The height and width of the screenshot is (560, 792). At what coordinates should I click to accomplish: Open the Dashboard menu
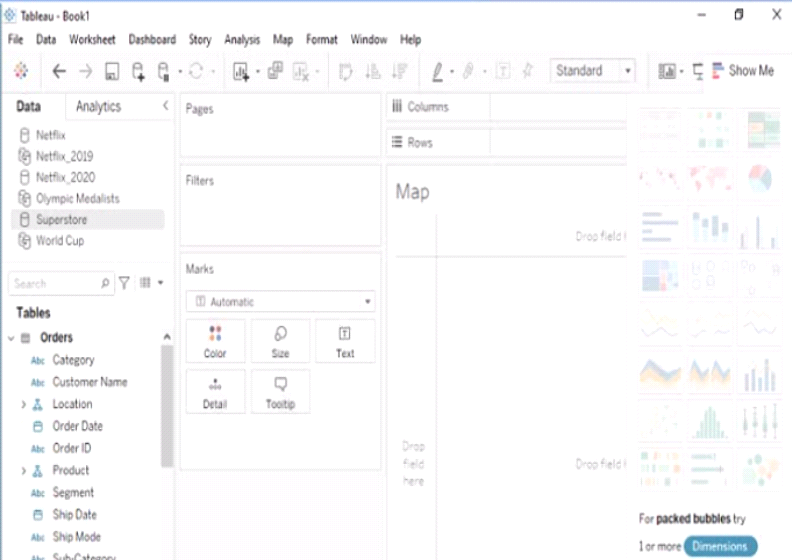(x=152, y=39)
